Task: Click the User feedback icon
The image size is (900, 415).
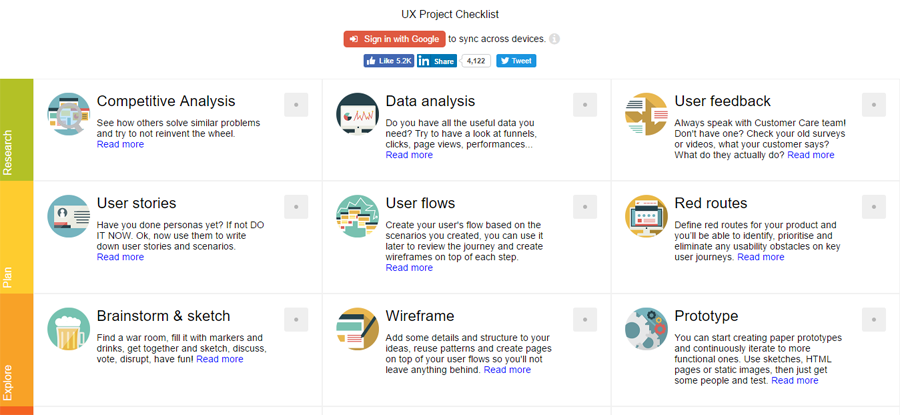Action: [x=646, y=113]
